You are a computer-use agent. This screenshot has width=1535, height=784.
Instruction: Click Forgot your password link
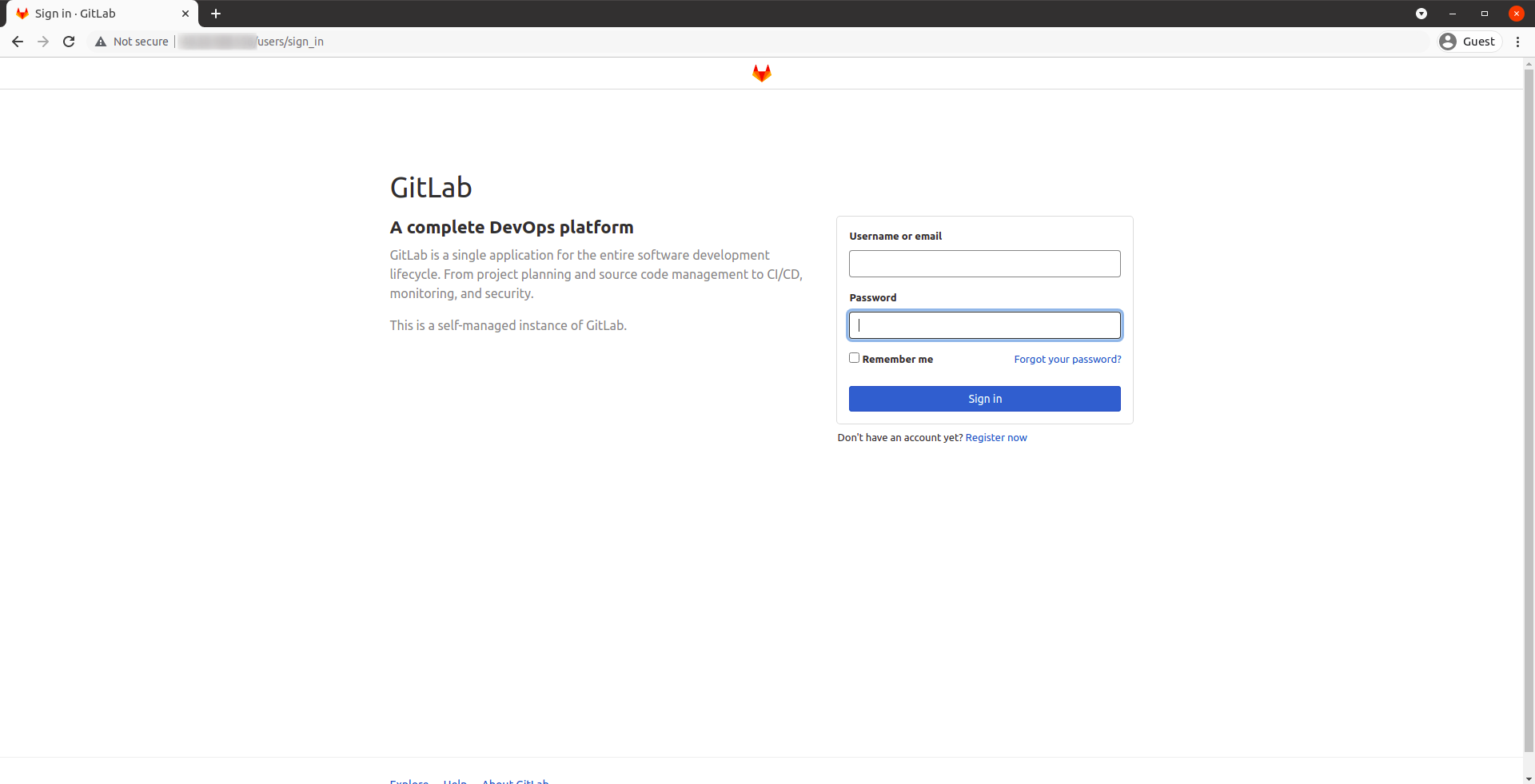pos(1067,359)
